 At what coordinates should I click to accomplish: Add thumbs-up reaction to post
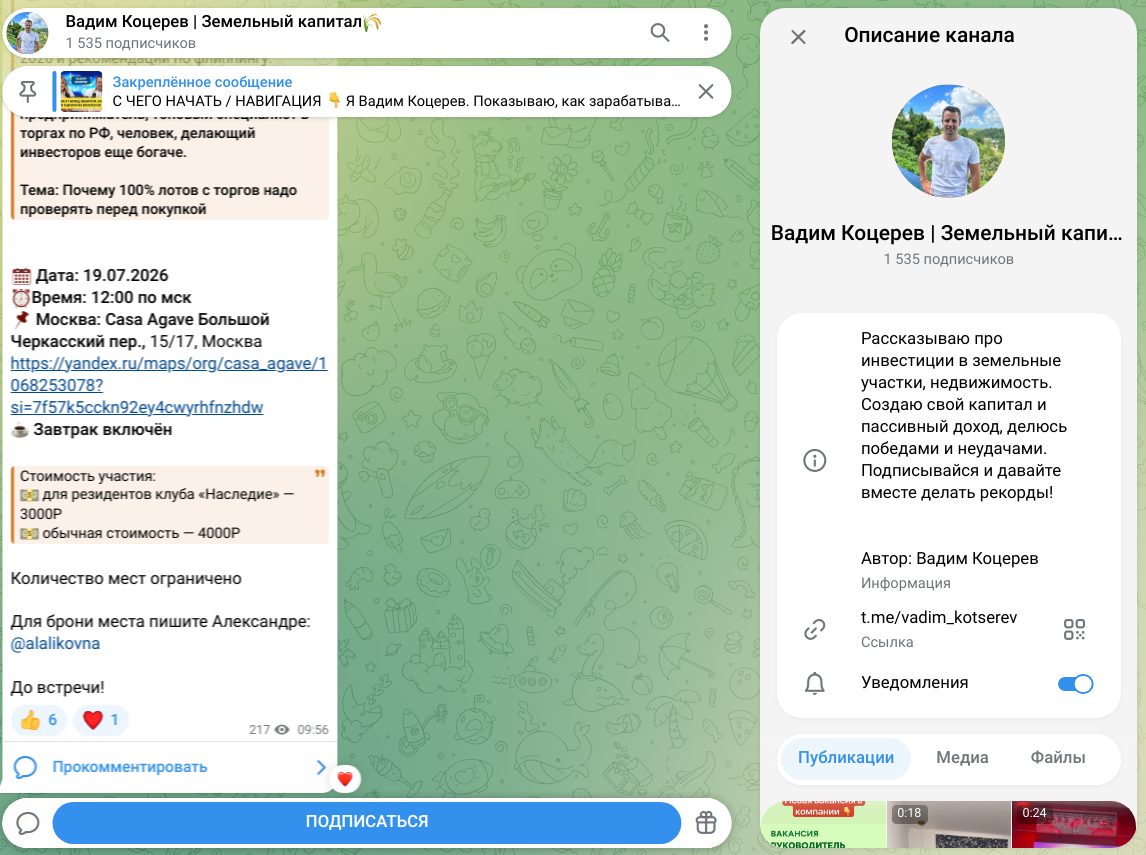click(39, 720)
